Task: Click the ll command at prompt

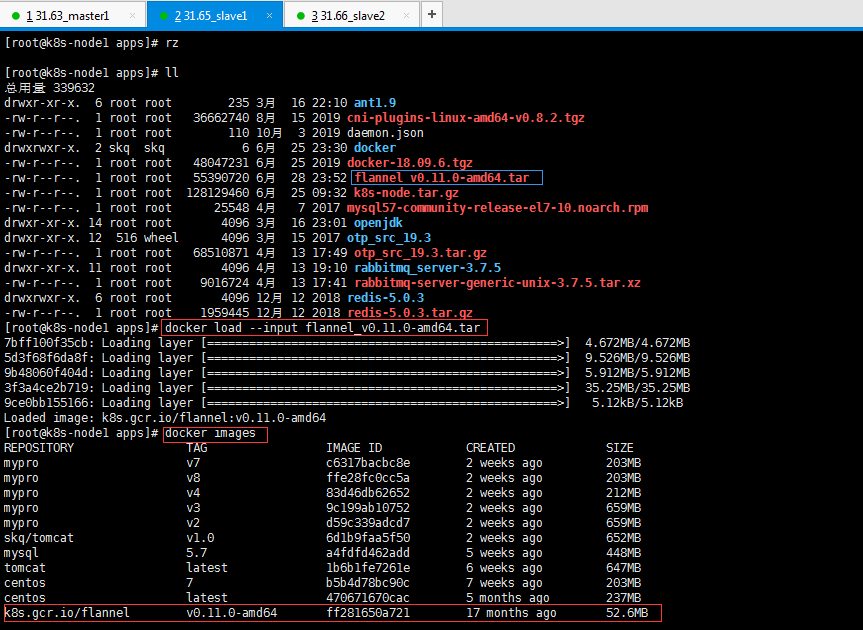Action: point(172,73)
